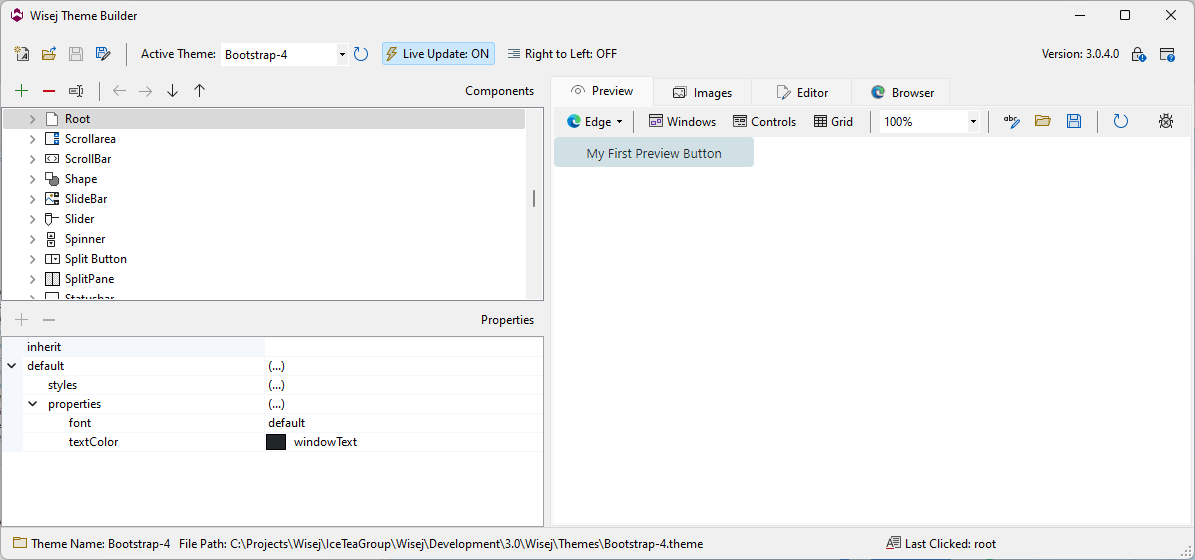Image resolution: width=1195 pixels, height=560 pixels.
Task: Expand the SplitPane tree node
Action: [x=32, y=279]
